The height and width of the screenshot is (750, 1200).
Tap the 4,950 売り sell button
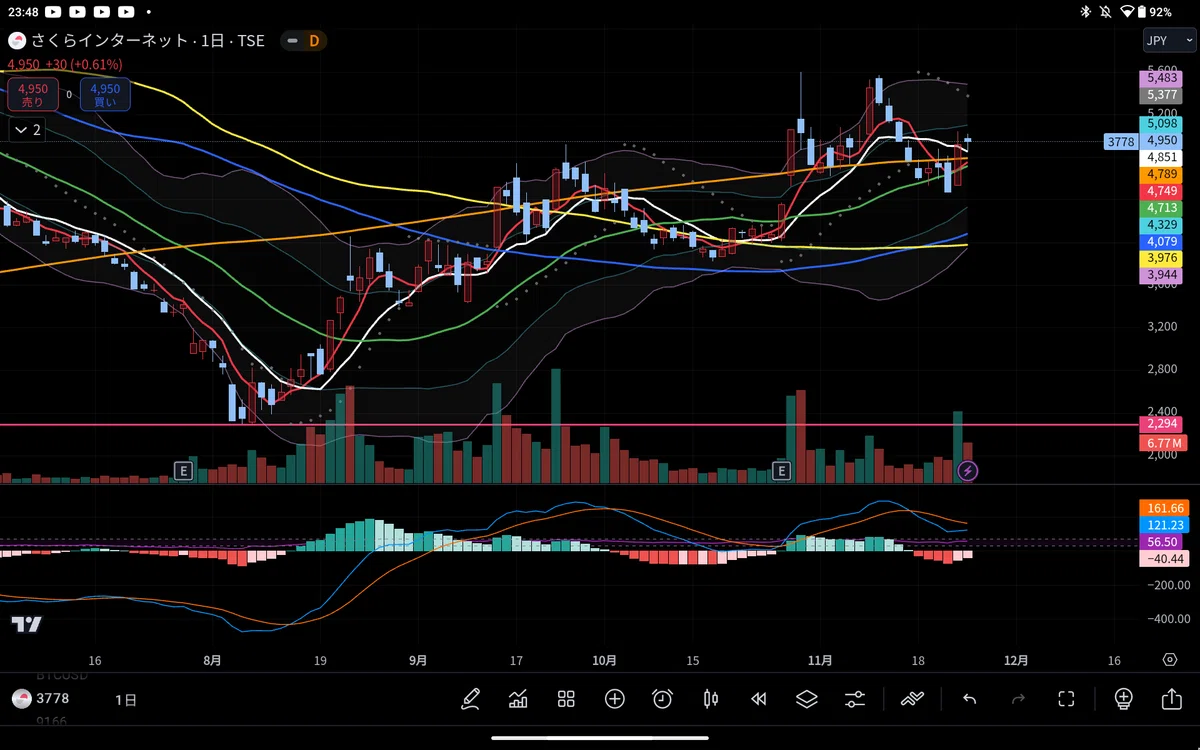[x=34, y=95]
